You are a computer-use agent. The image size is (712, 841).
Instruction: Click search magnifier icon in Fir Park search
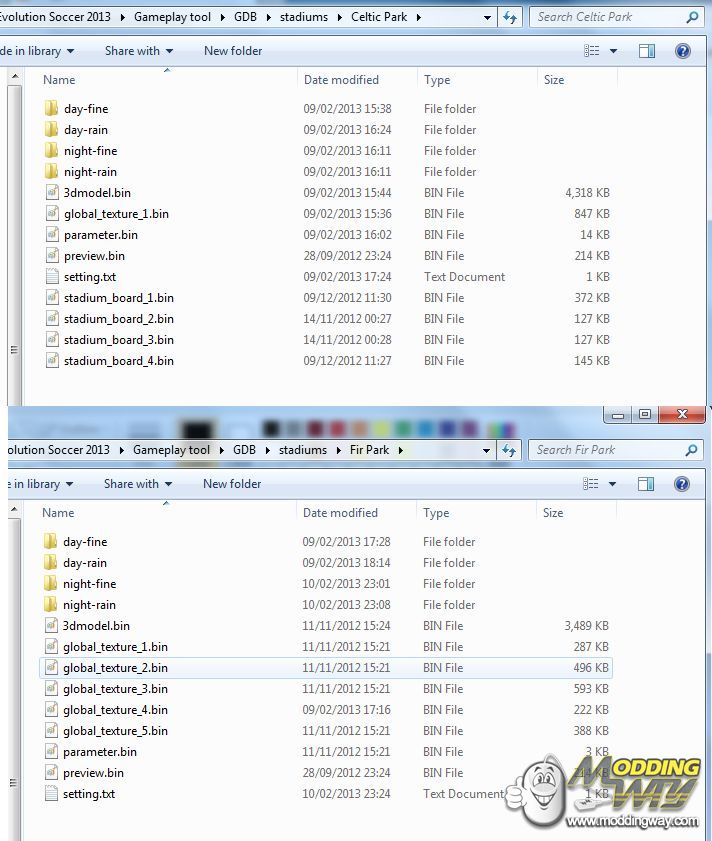(x=692, y=450)
